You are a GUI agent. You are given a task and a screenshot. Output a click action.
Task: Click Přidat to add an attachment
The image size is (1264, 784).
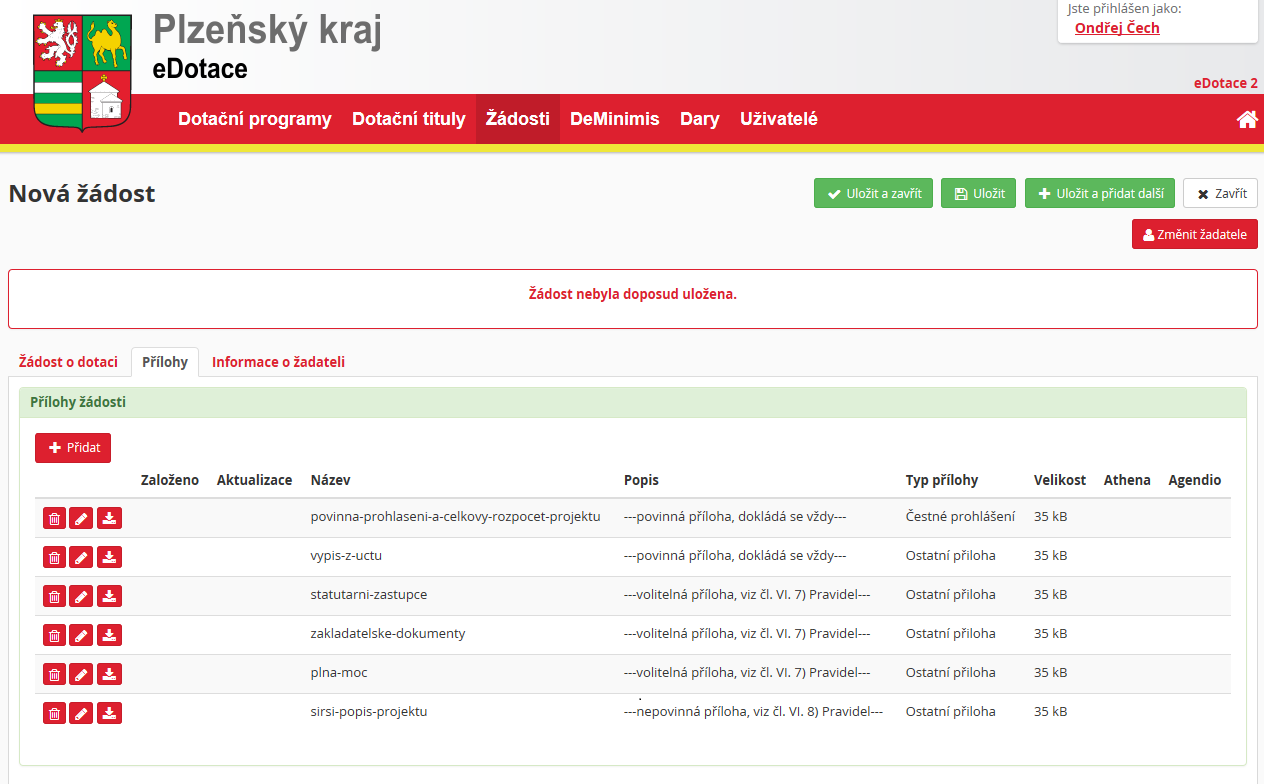[73, 448]
